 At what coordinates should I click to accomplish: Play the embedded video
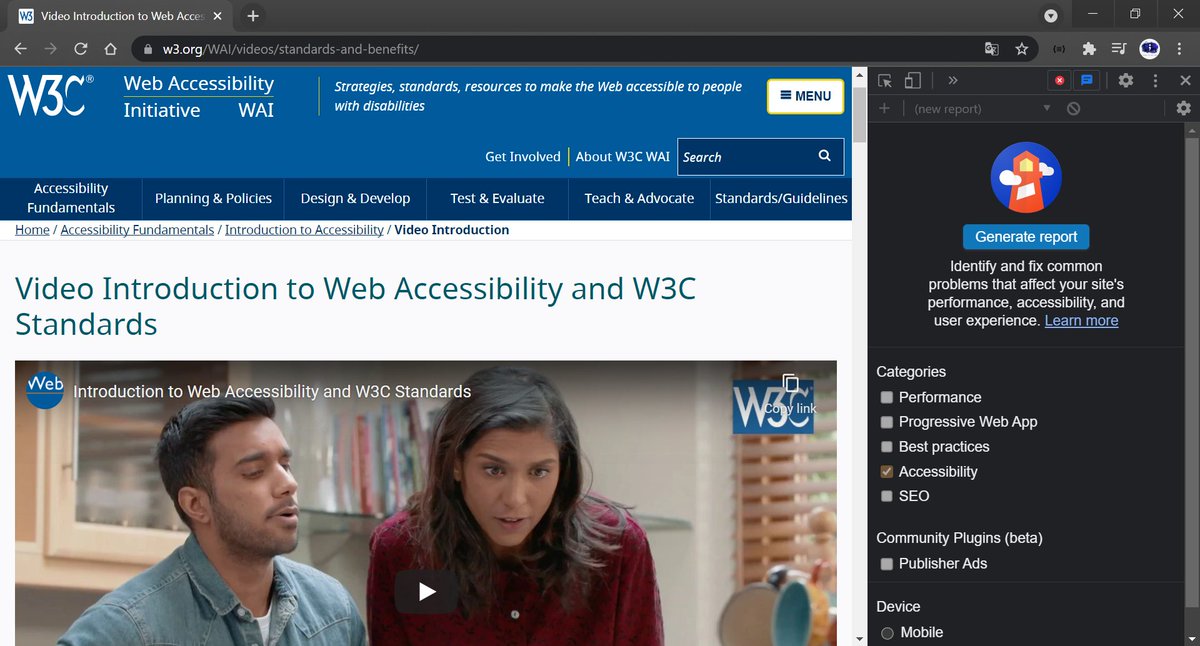tap(426, 592)
